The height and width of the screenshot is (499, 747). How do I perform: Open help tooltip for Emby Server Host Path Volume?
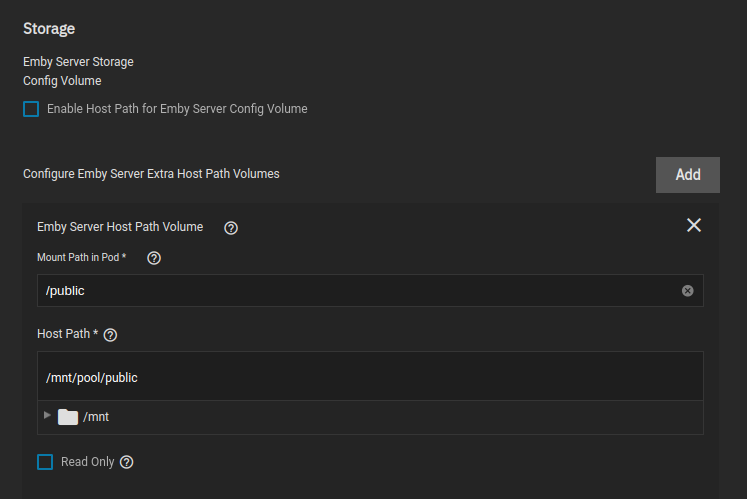231,228
